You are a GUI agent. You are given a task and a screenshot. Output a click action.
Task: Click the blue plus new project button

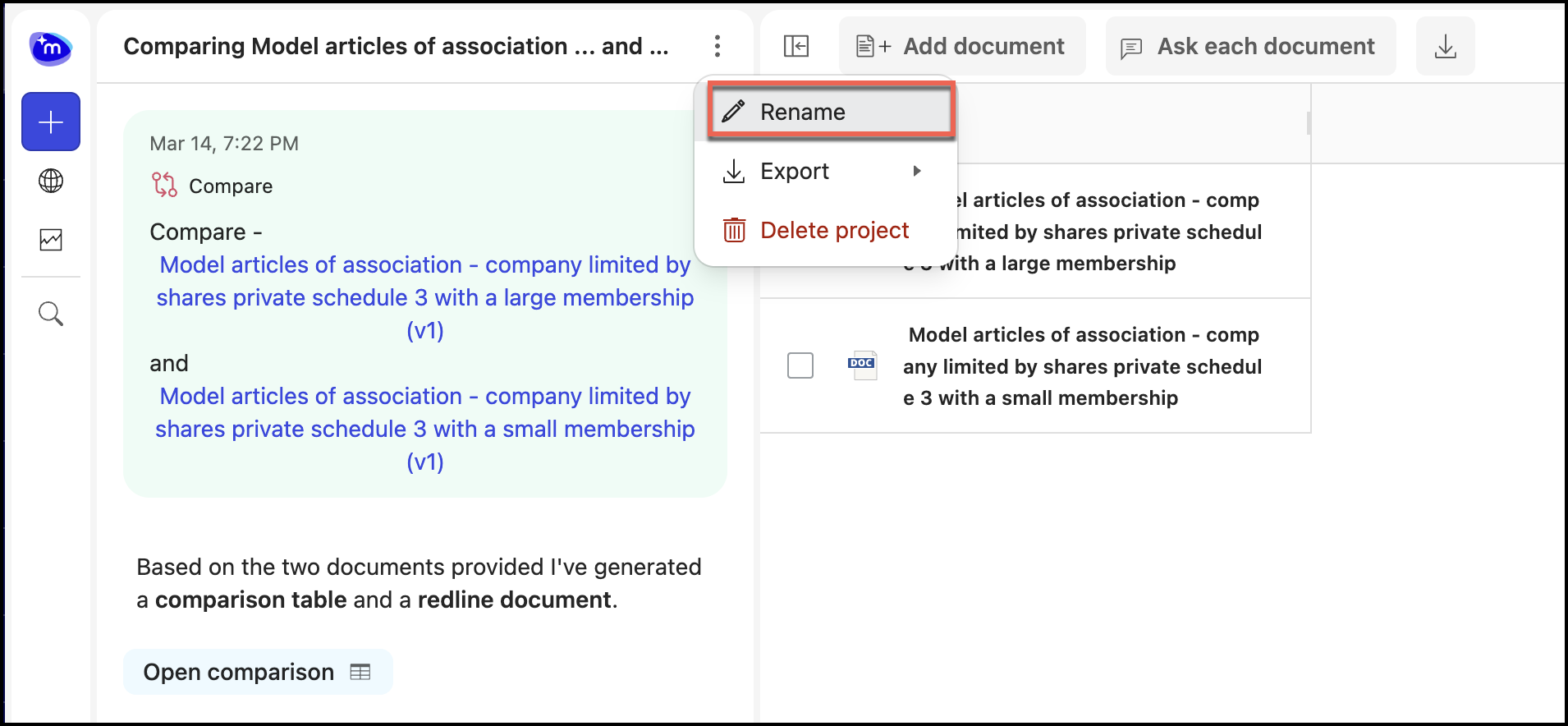[x=51, y=122]
